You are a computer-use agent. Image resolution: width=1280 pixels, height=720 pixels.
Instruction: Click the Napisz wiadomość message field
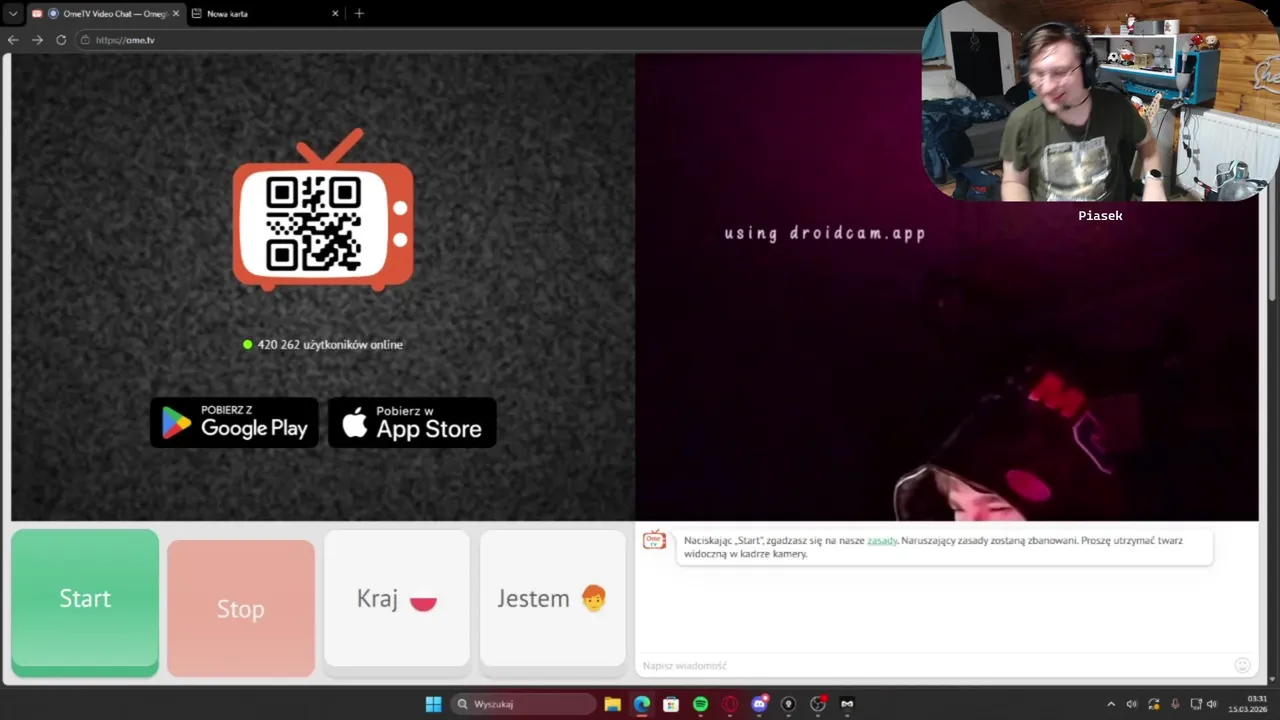pos(935,665)
